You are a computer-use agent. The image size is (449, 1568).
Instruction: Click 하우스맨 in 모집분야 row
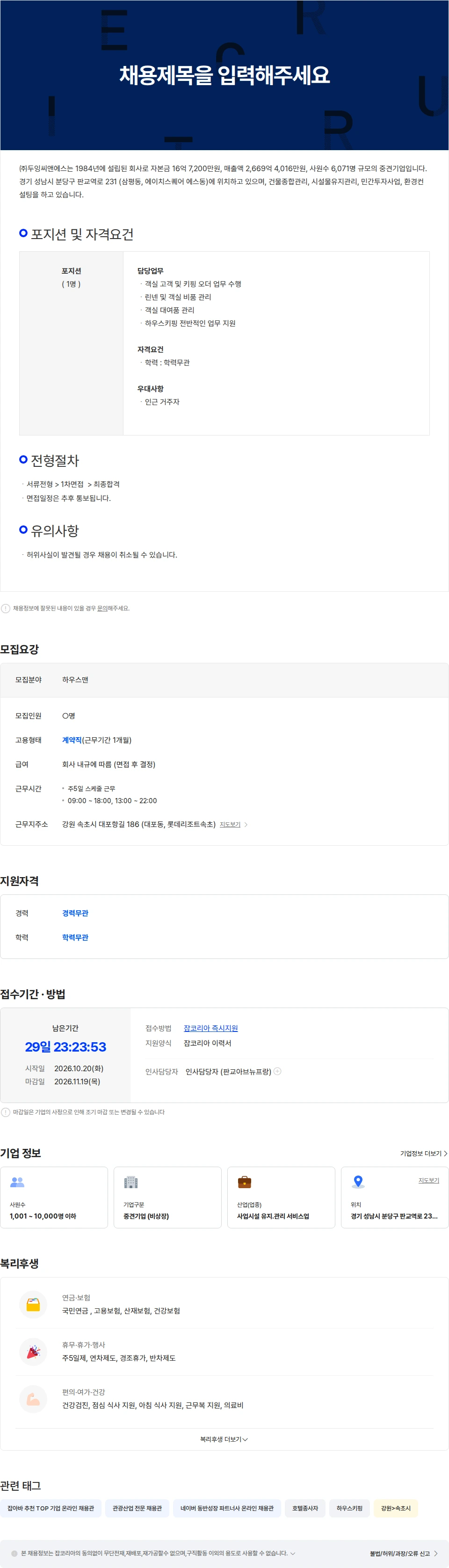click(75, 680)
